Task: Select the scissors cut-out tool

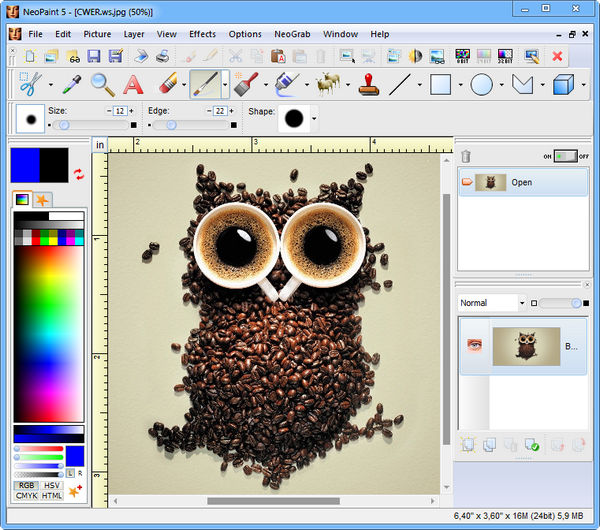Action: pos(30,85)
